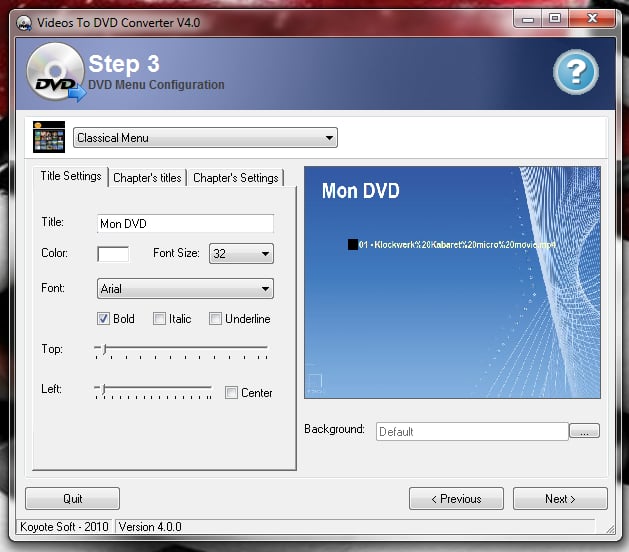The image size is (629, 552).
Task: Enable the Center checkbox
Action: (x=231, y=392)
